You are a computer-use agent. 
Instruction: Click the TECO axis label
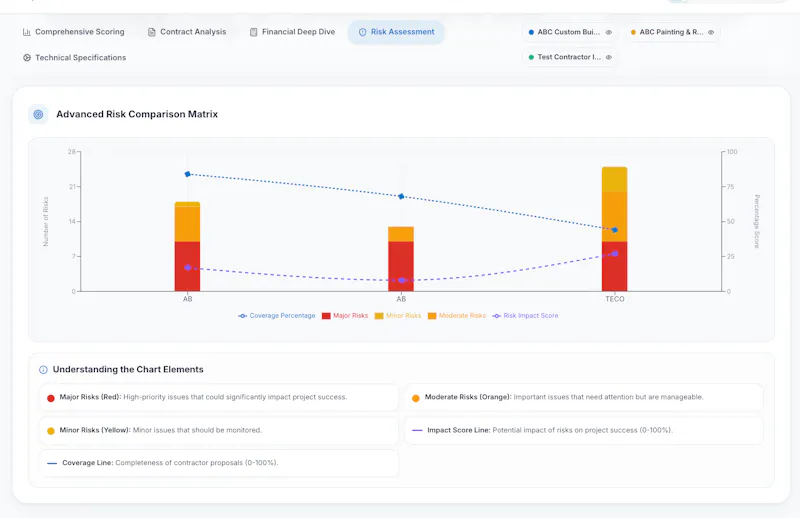615,299
